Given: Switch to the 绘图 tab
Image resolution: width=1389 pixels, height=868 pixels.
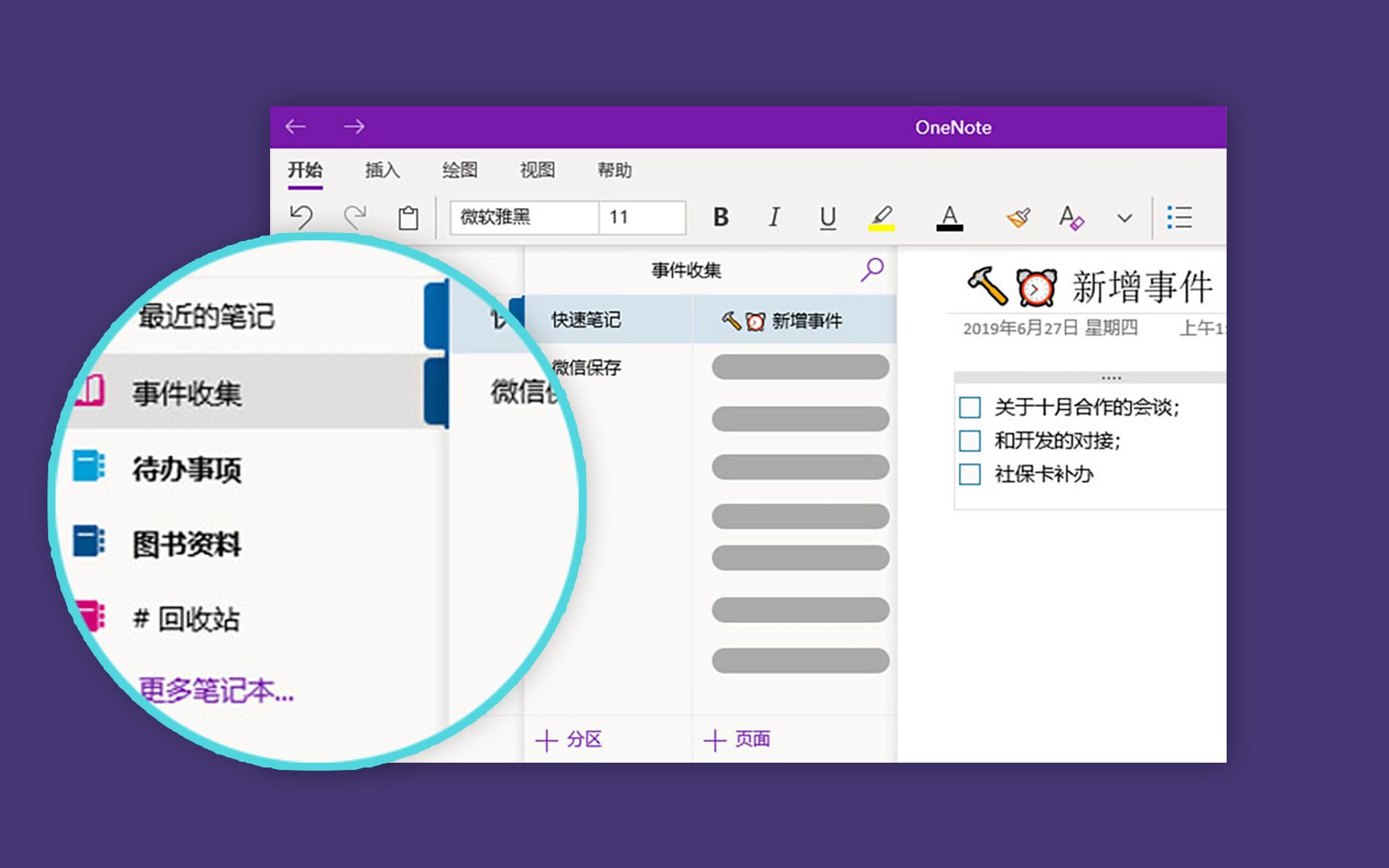Looking at the screenshot, I should pyautogui.click(x=460, y=170).
